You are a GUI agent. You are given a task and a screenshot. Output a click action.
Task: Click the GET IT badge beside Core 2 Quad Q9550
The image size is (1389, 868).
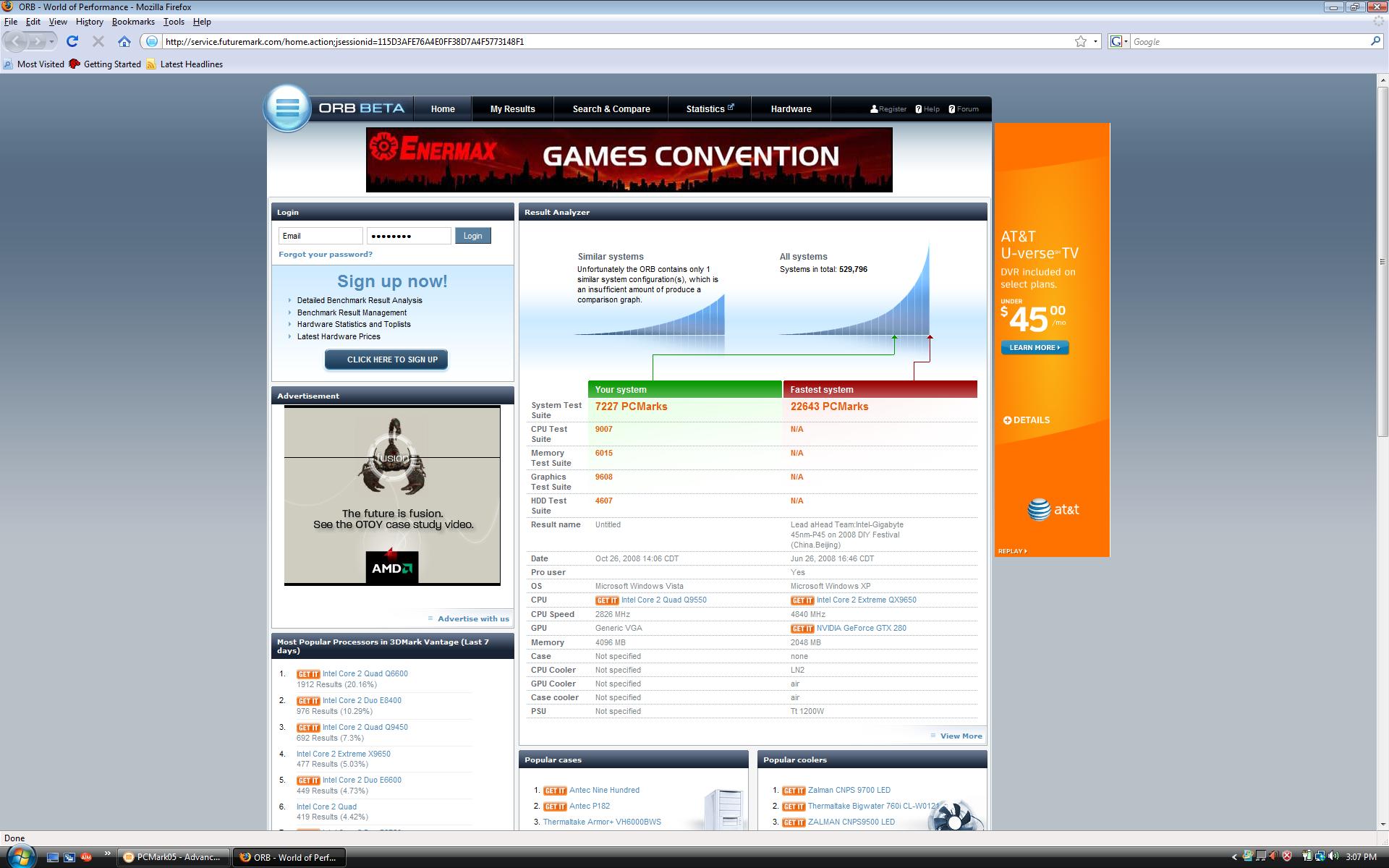606,600
